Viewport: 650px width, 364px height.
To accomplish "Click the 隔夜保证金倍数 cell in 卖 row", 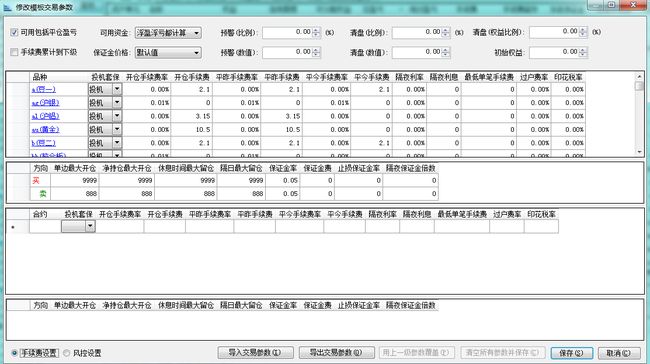I will (410, 194).
